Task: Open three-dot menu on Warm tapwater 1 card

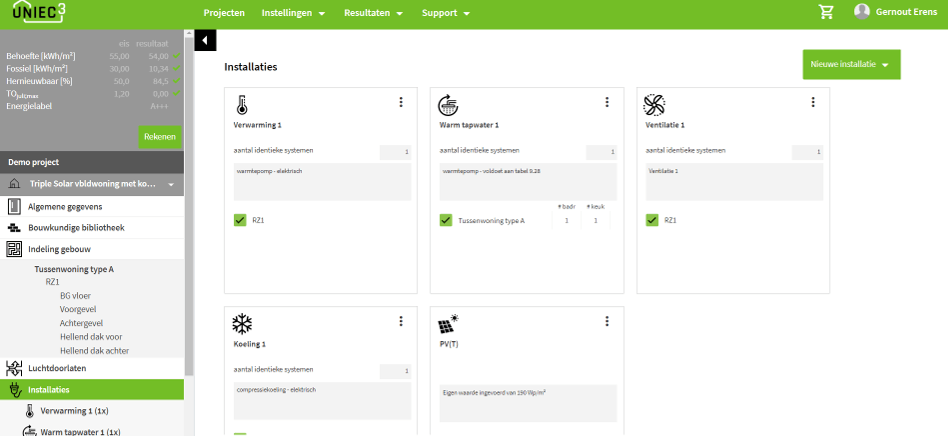Action: [x=606, y=102]
